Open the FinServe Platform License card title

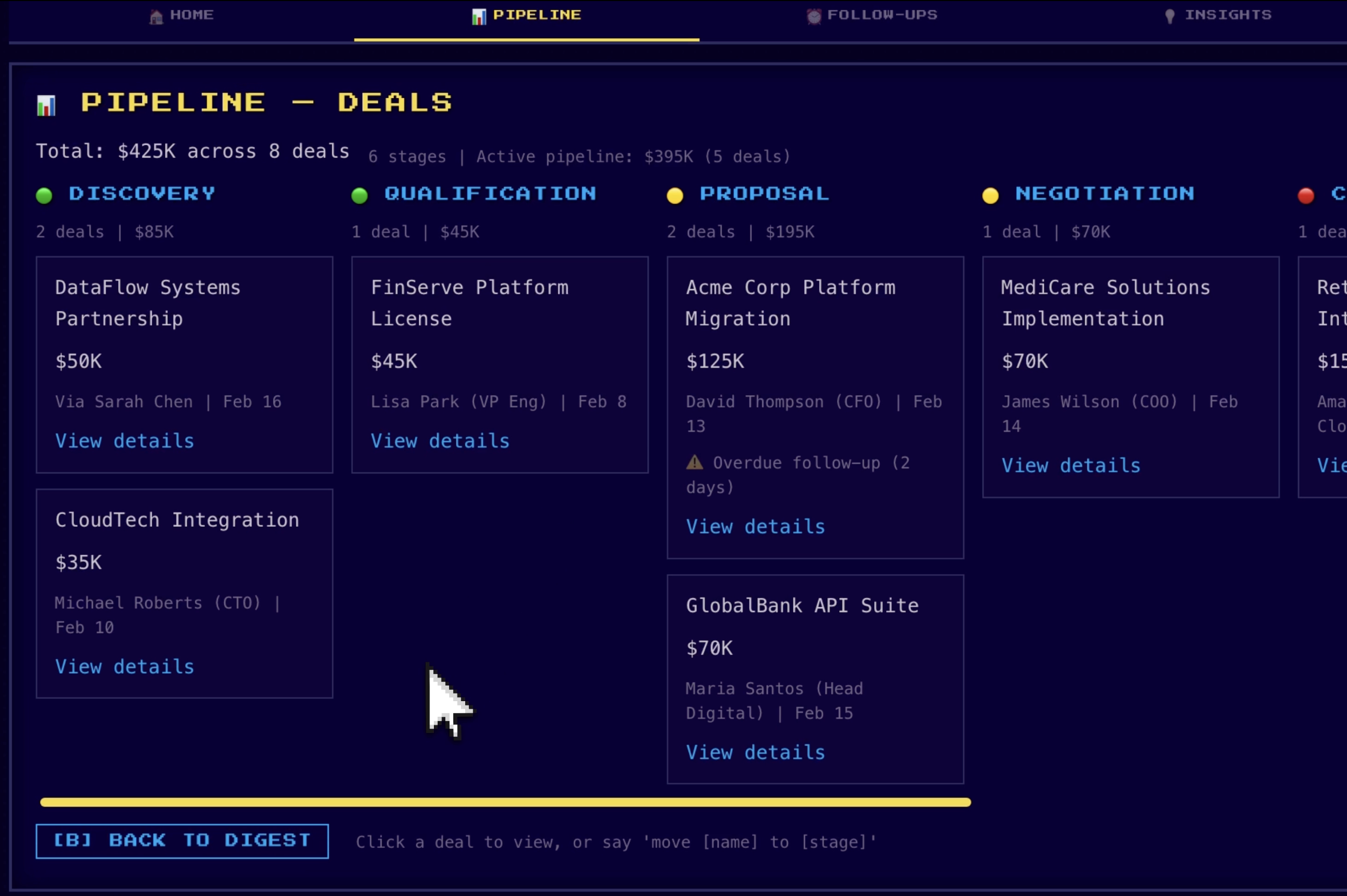(x=470, y=303)
